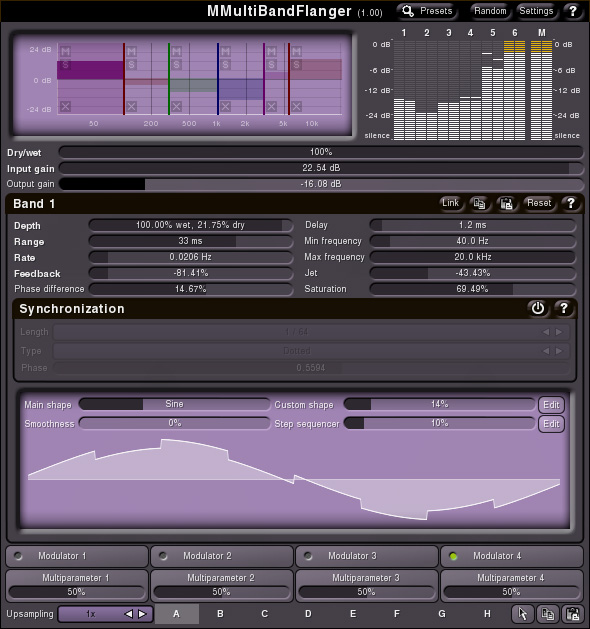Click the Min frequency slider
590x629 pixels.
point(472,241)
